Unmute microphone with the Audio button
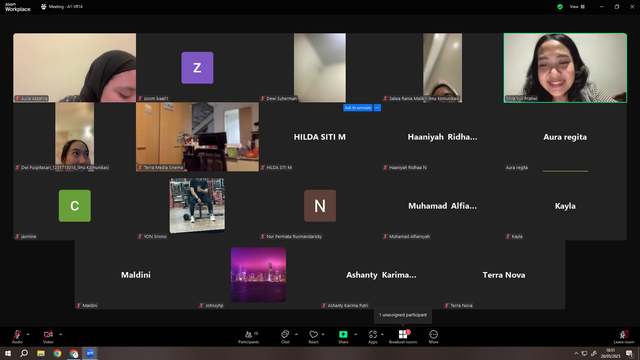640x360 pixels. click(17, 336)
